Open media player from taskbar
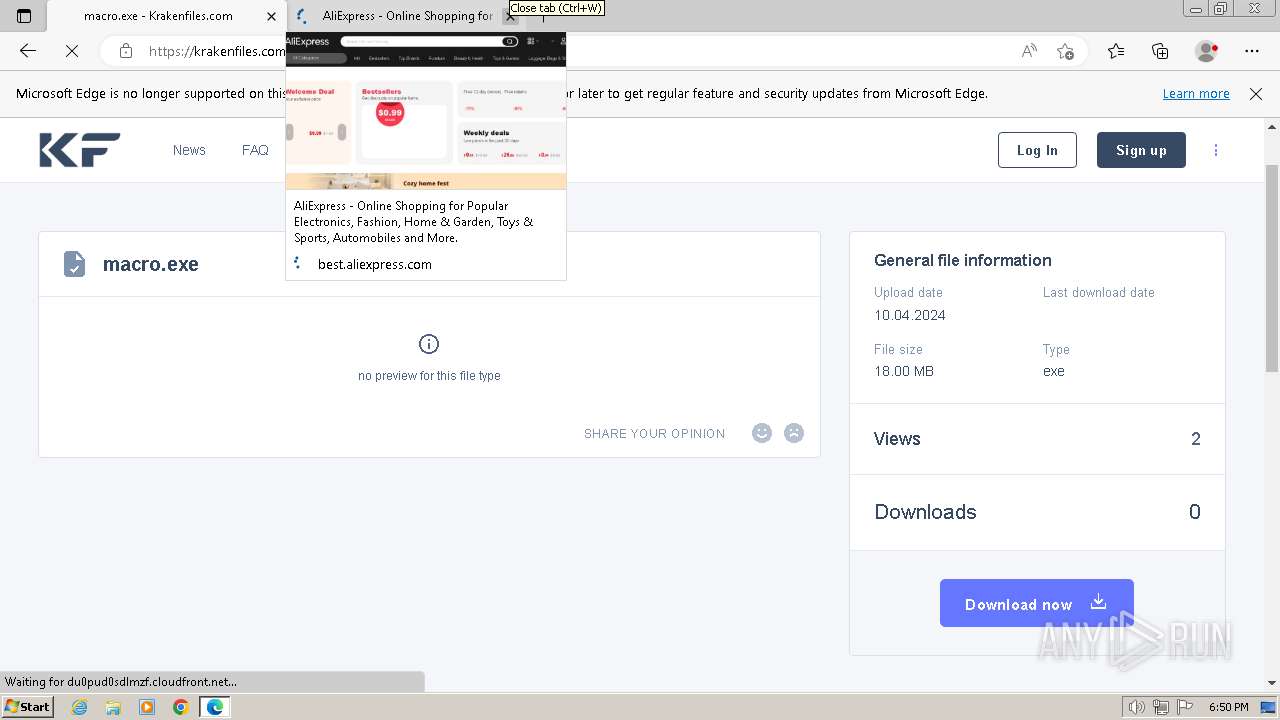Image resolution: width=1280 pixels, height=720 pixels. pyautogui.click(x=147, y=707)
